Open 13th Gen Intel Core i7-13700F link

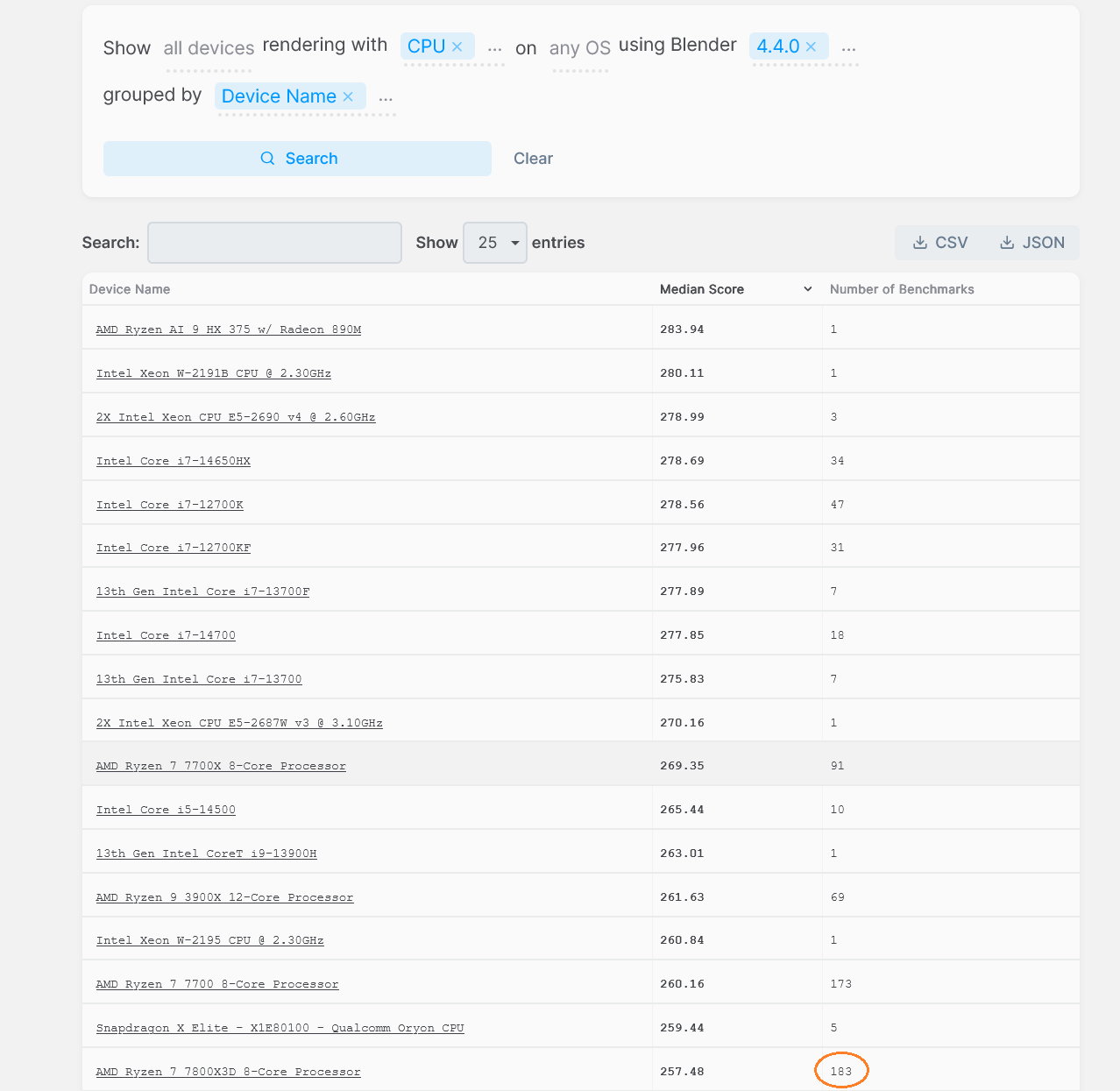(x=202, y=592)
